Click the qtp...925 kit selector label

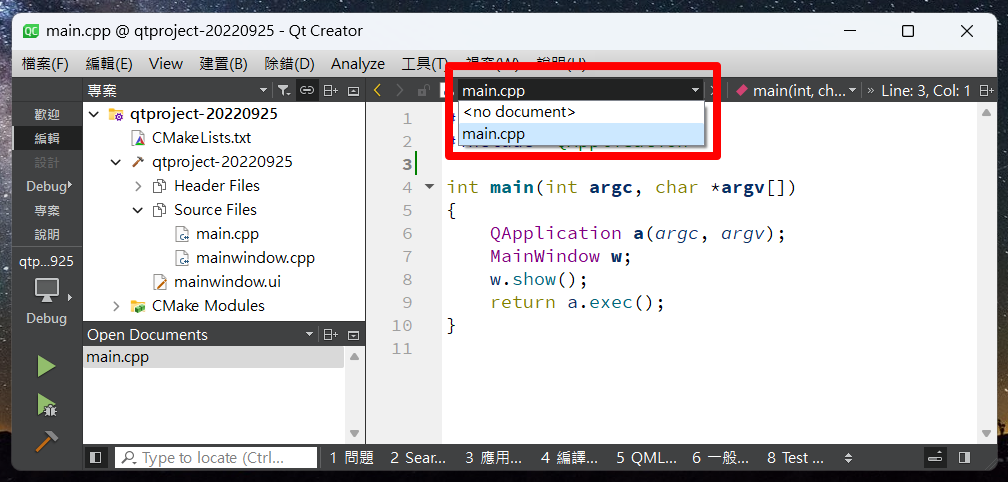pyautogui.click(x=46, y=262)
